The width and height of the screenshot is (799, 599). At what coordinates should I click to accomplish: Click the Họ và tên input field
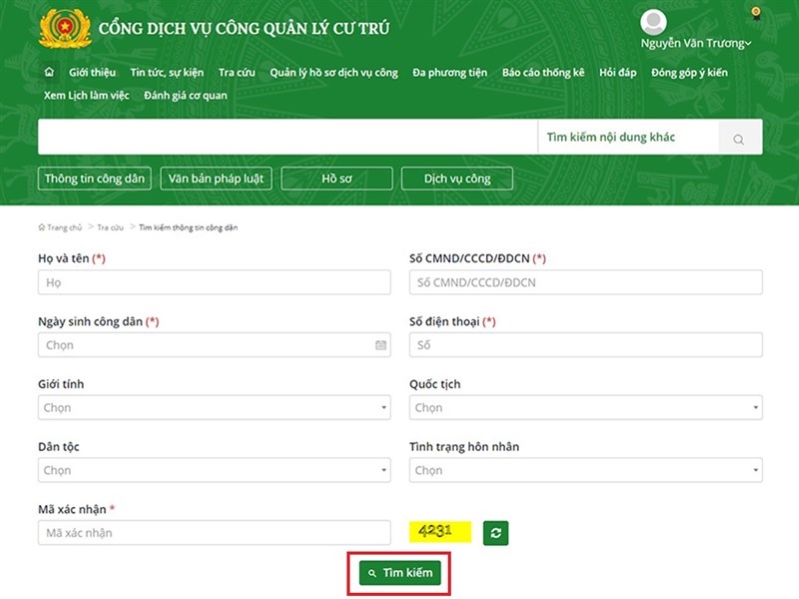pos(214,283)
